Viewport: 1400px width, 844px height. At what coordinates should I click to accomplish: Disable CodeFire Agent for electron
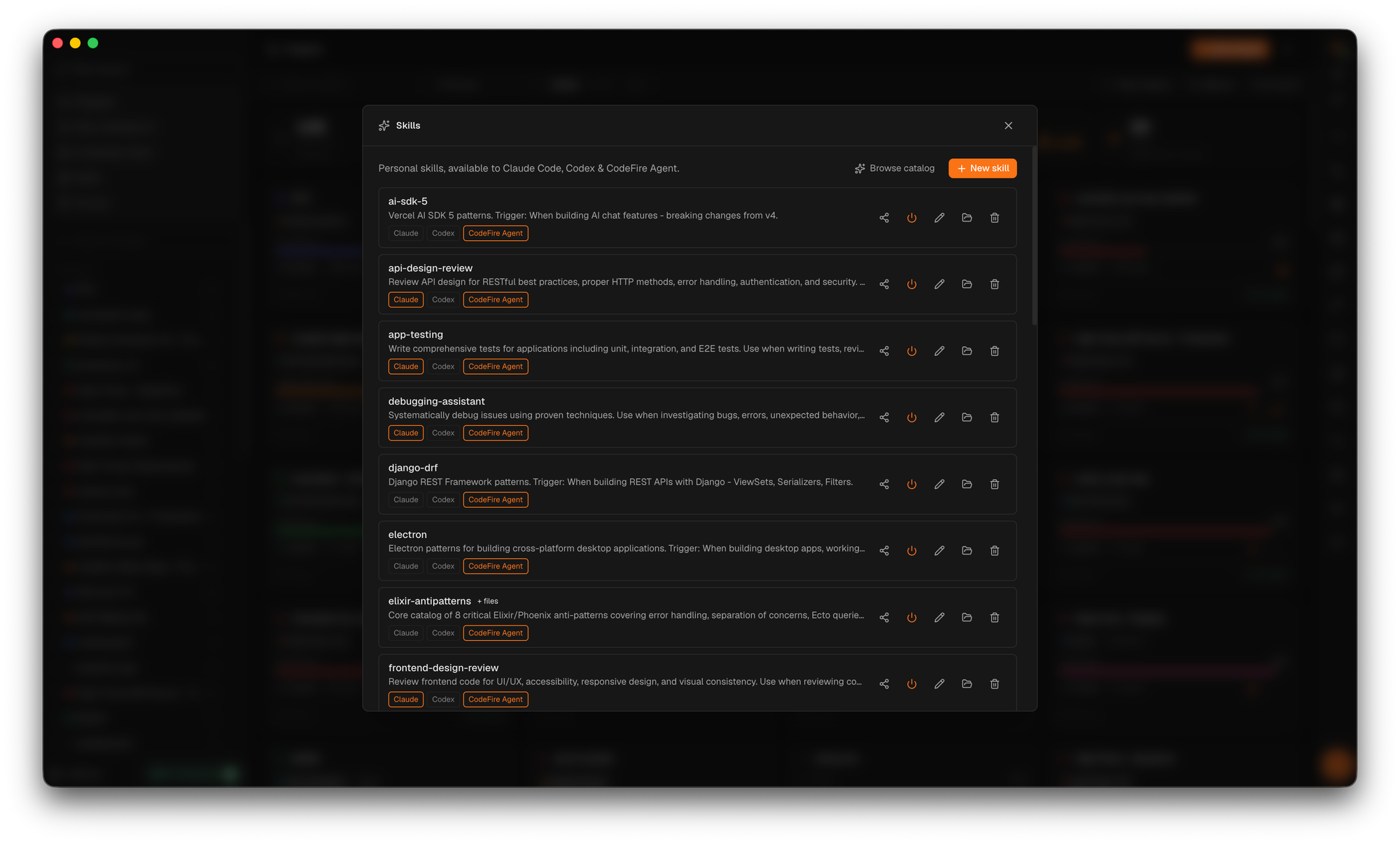point(496,566)
